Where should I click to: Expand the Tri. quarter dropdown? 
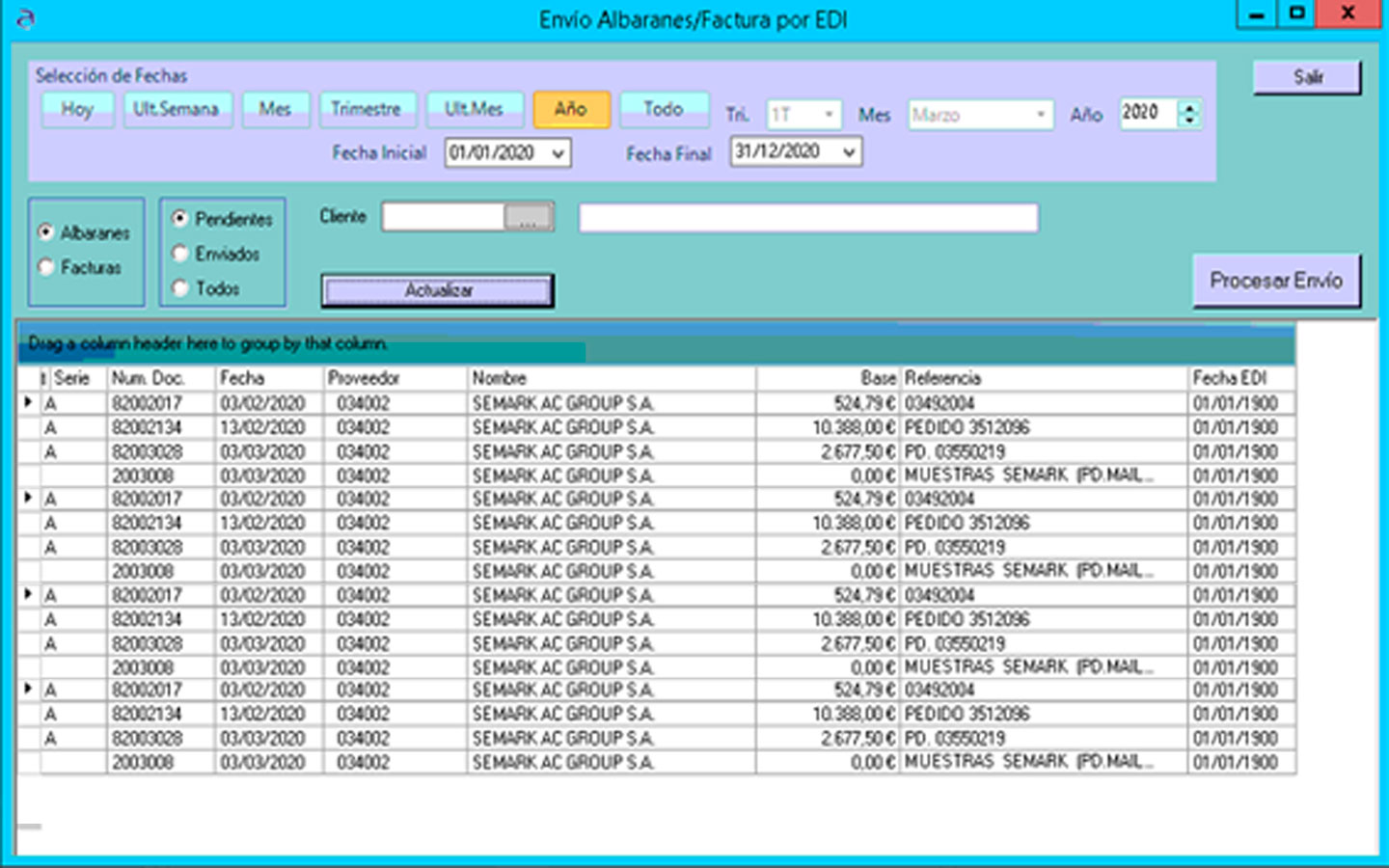point(828,115)
